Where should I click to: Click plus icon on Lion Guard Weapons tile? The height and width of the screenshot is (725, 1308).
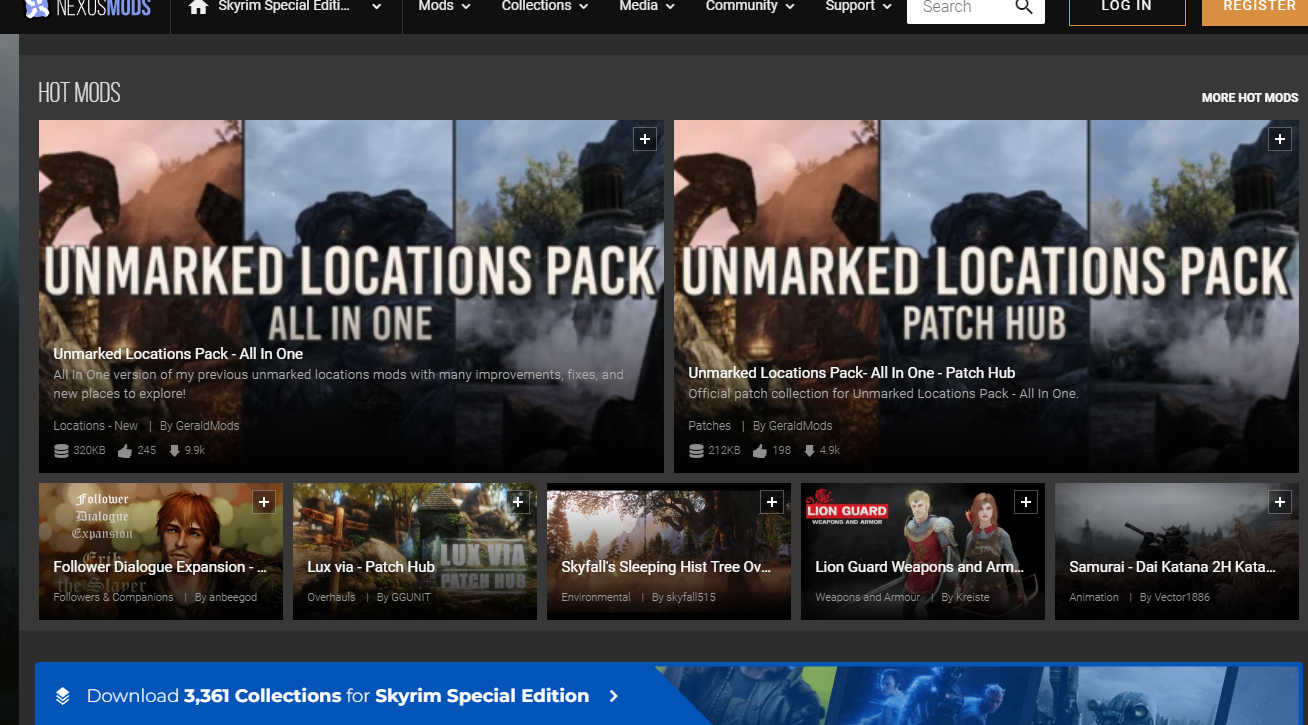(x=1026, y=502)
